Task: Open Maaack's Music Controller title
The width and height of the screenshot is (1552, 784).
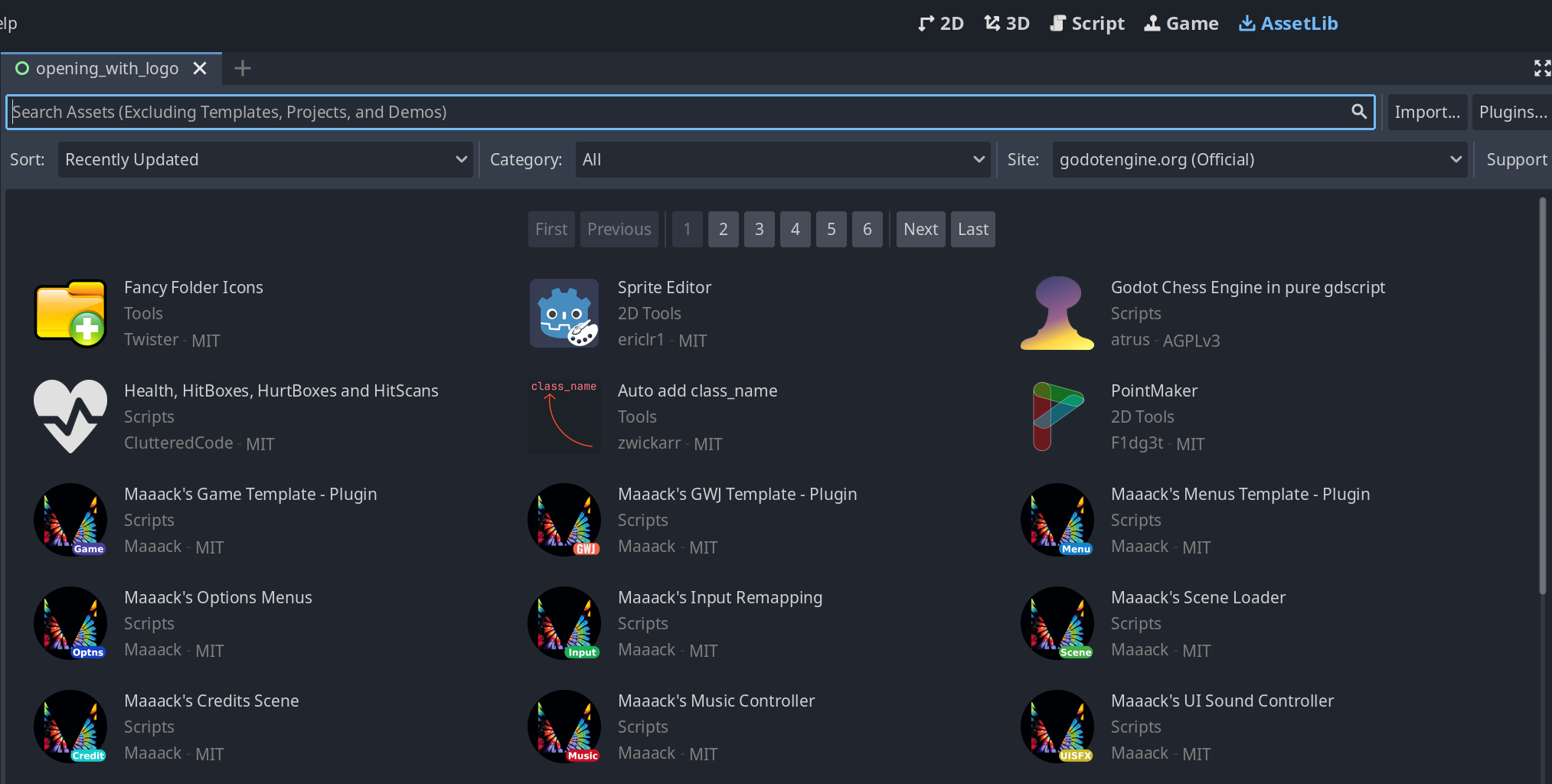Action: (716, 701)
